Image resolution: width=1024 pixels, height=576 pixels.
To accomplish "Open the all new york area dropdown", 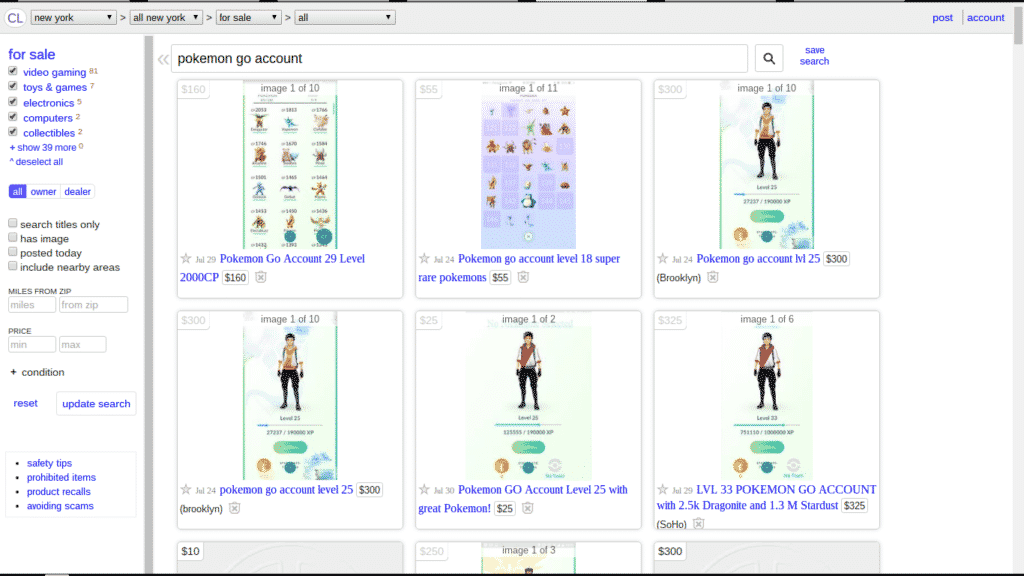I will [166, 18].
